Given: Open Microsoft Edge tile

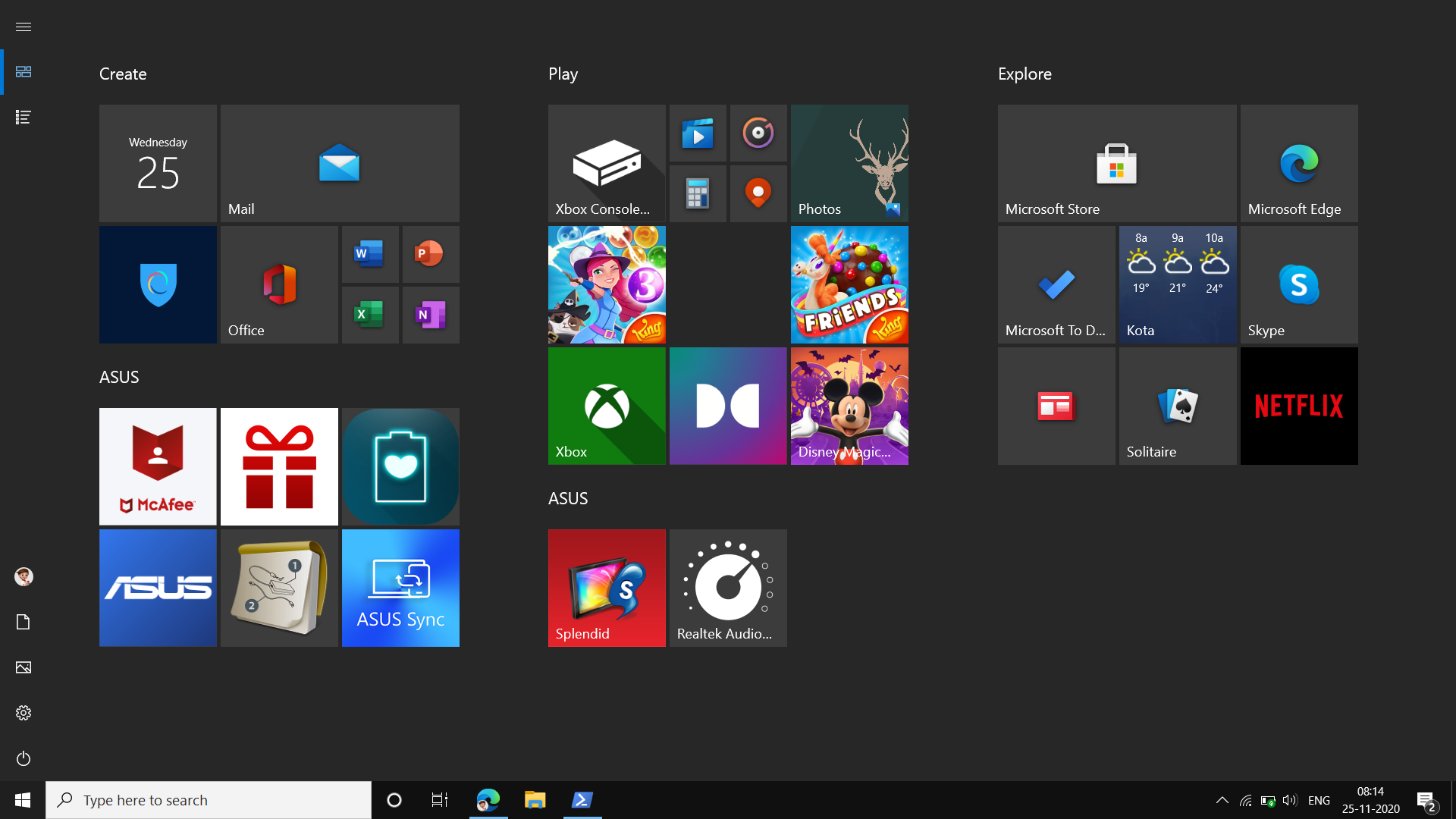Looking at the screenshot, I should click(x=1299, y=163).
